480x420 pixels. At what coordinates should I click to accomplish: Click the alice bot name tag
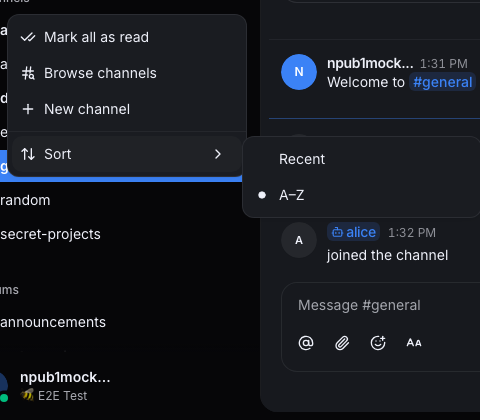(x=354, y=232)
